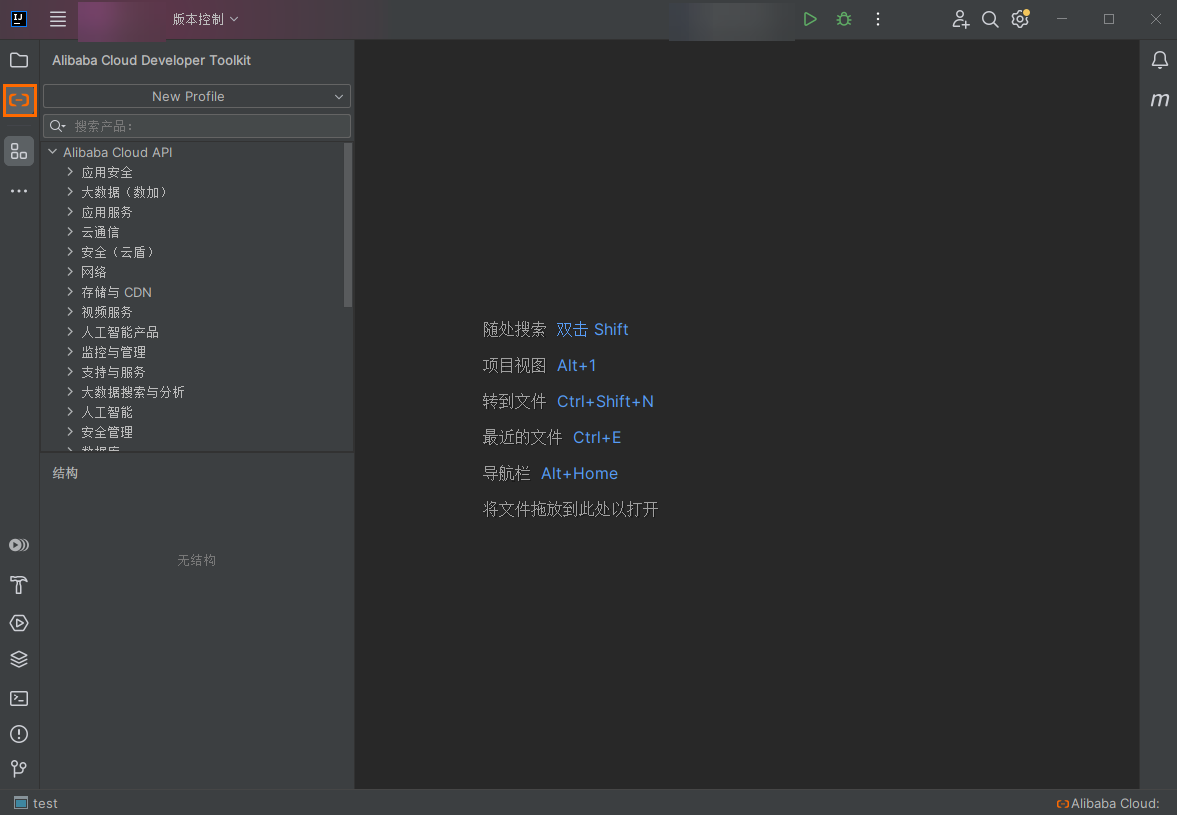
Task: Click the Ctrl+Shift+N shortcut hint
Action: (605, 401)
